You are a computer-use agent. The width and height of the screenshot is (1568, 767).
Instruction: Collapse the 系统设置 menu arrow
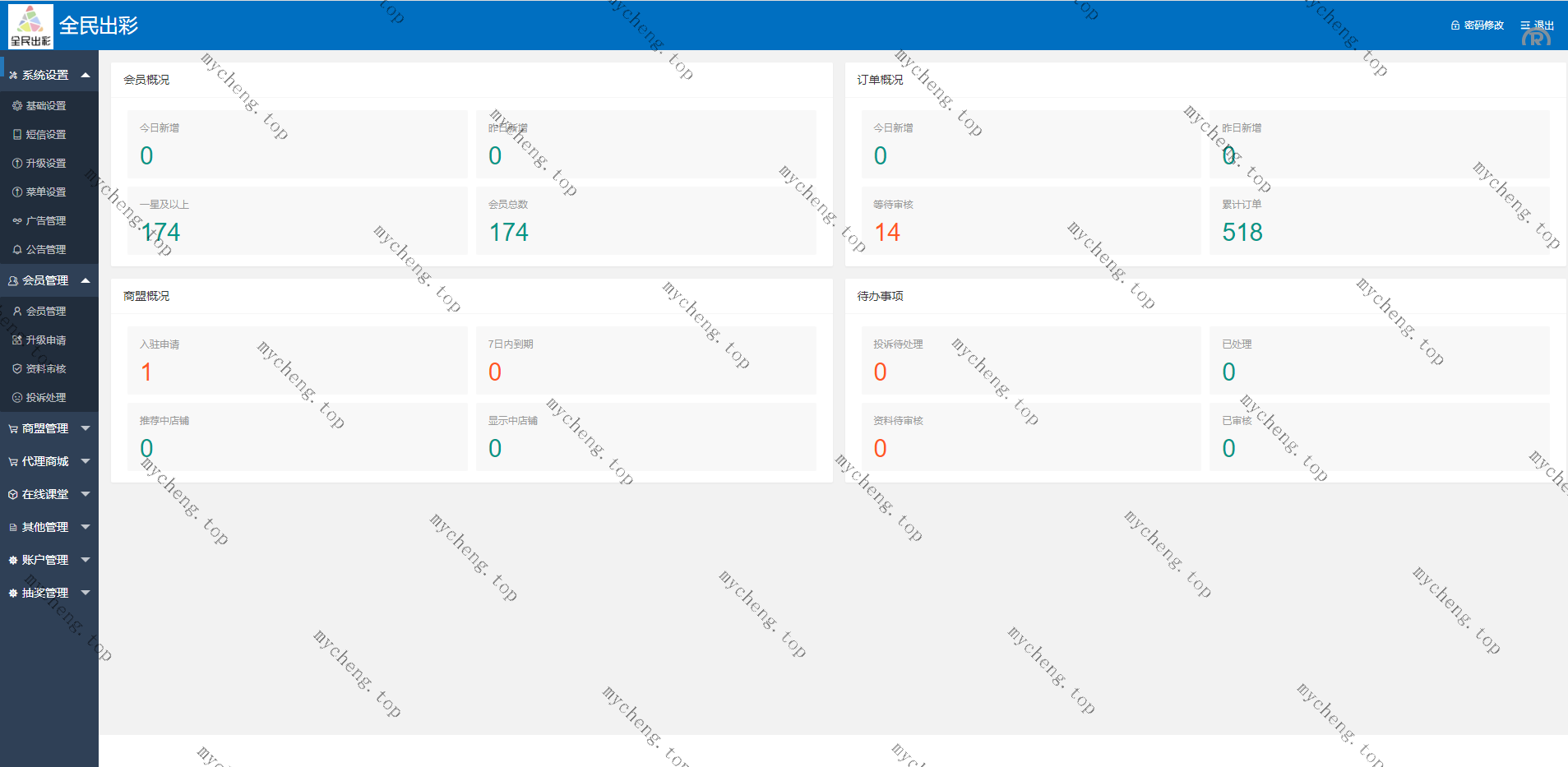(x=86, y=75)
